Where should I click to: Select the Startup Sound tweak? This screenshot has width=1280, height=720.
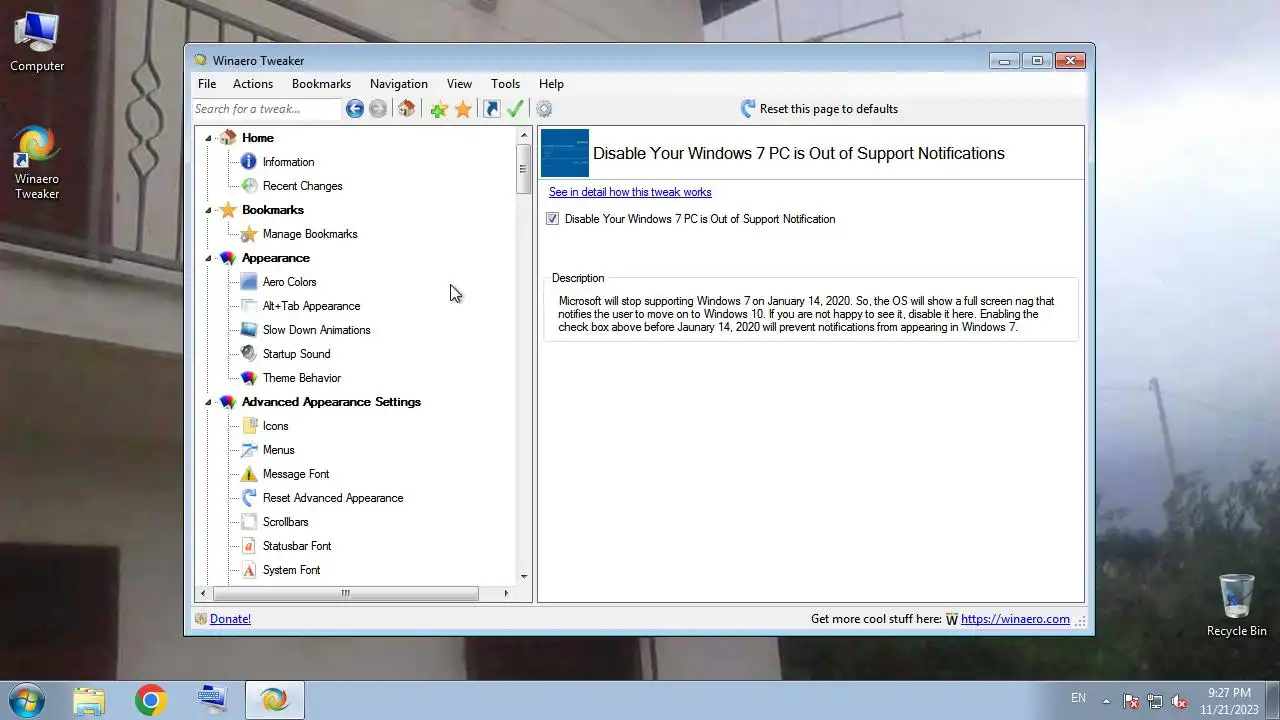point(296,354)
